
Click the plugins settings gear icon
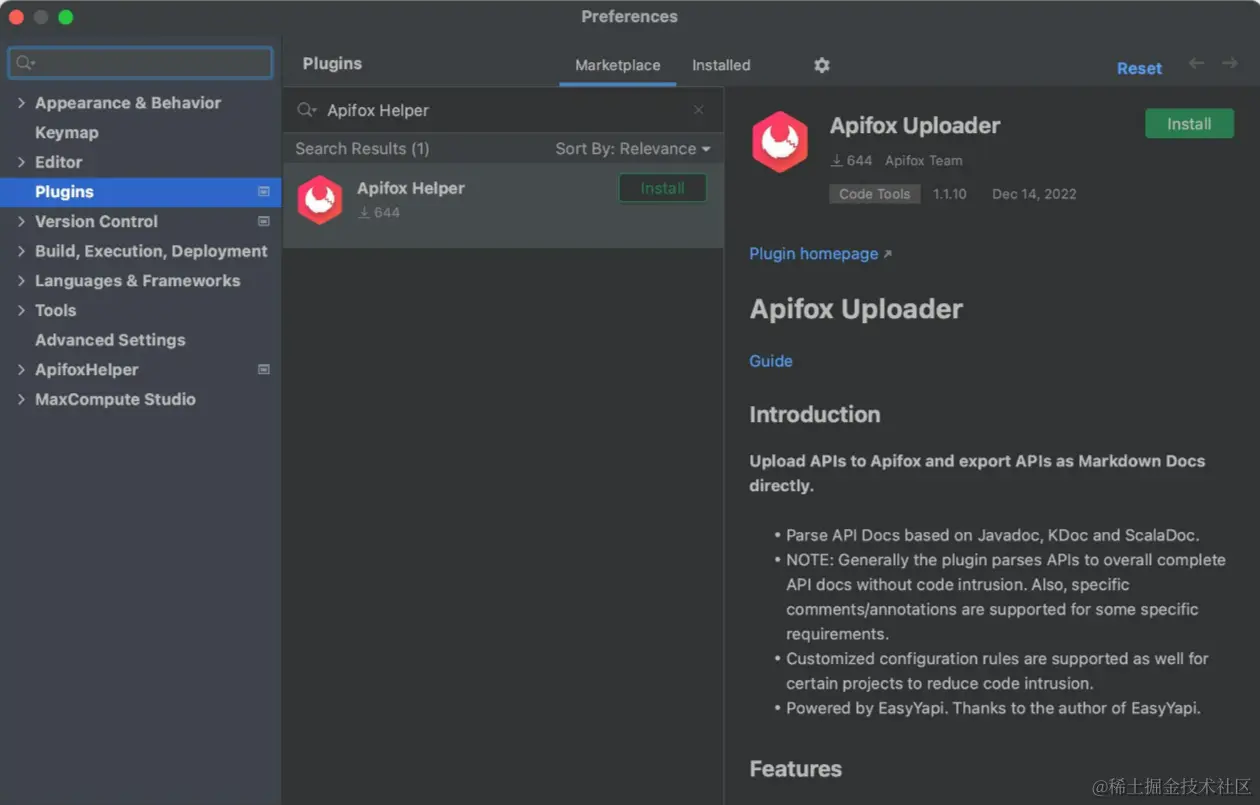(x=821, y=65)
